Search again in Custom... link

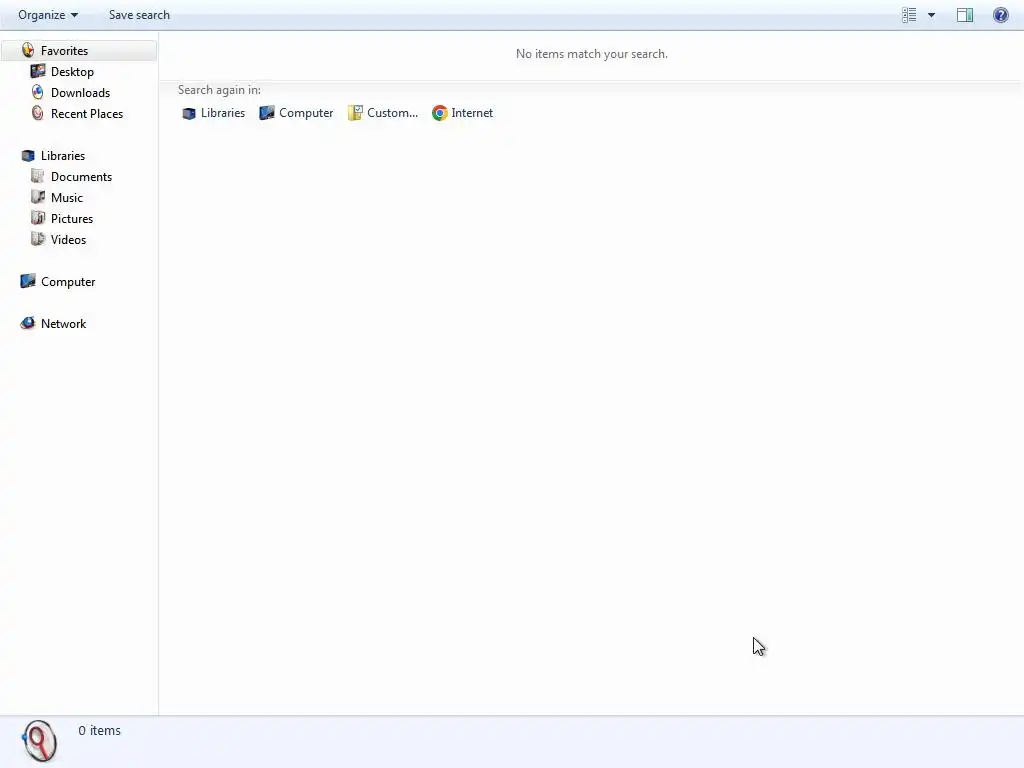pyautogui.click(x=392, y=112)
